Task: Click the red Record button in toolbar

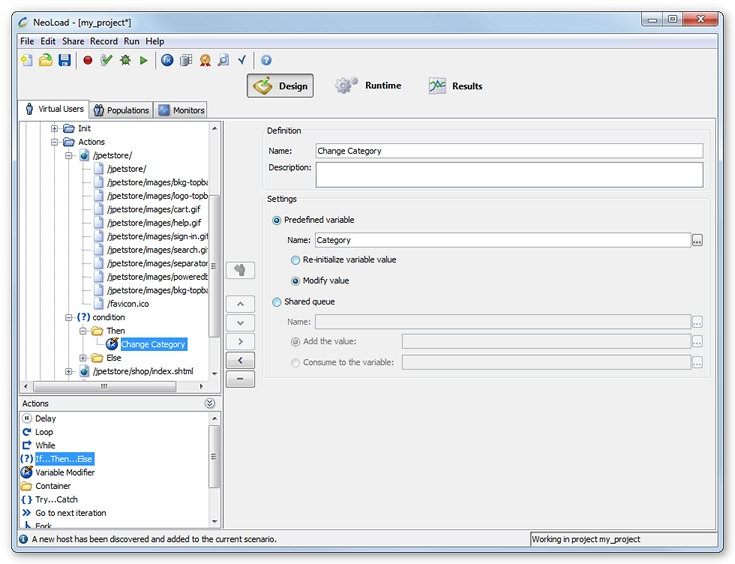Action: coord(88,61)
